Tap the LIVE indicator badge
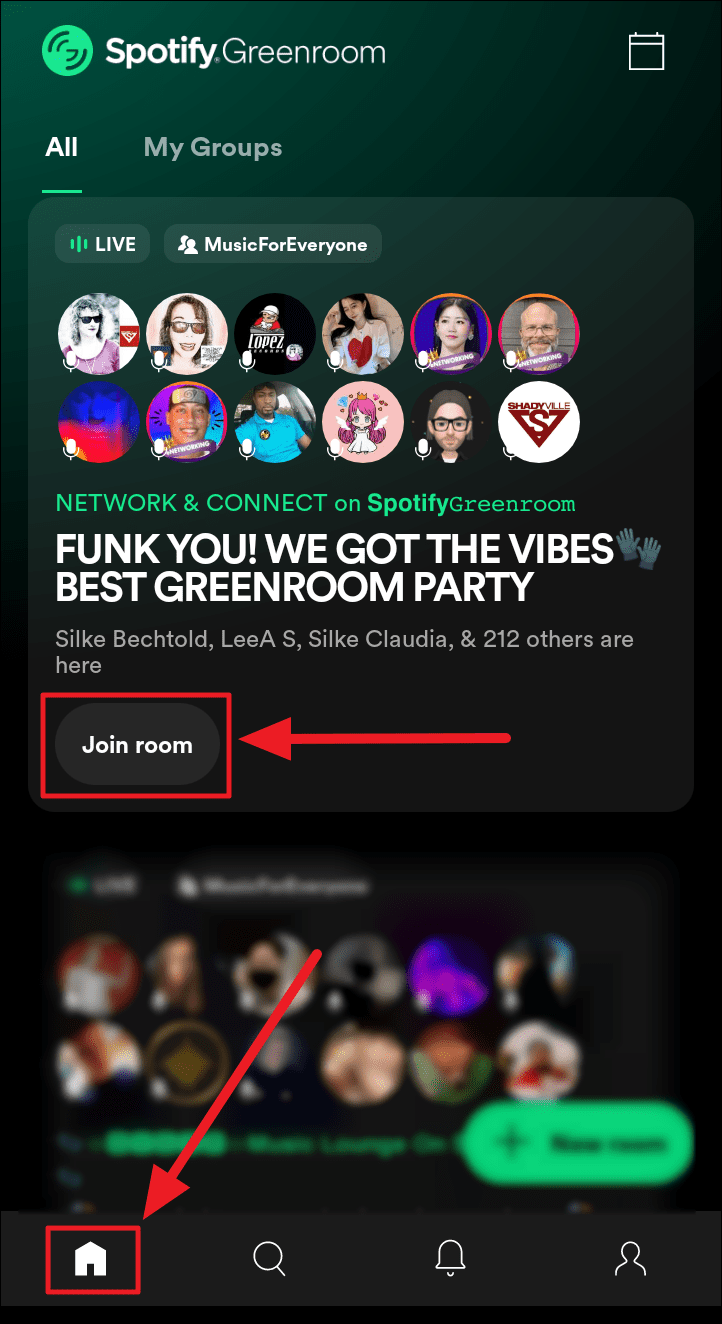Viewport: 722px width, 1324px height. [x=103, y=244]
